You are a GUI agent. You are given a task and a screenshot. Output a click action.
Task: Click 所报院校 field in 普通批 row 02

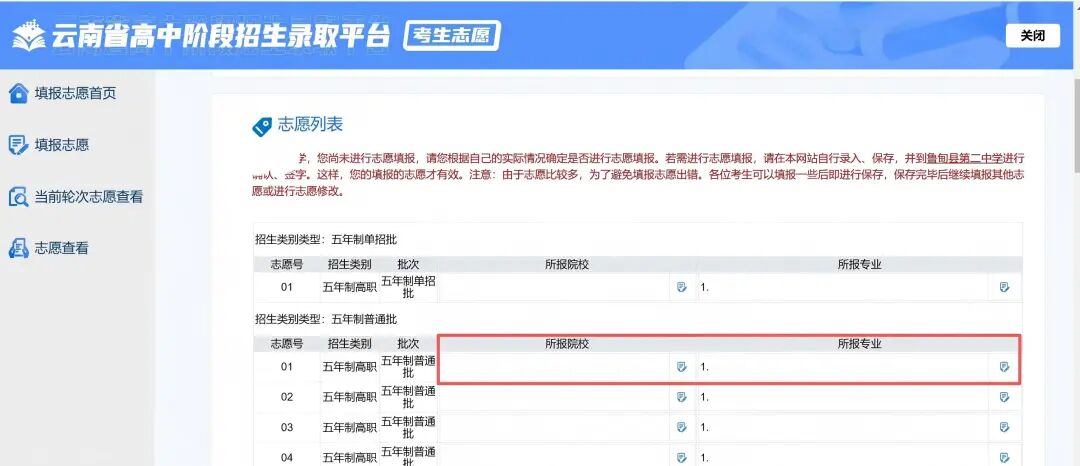point(554,397)
